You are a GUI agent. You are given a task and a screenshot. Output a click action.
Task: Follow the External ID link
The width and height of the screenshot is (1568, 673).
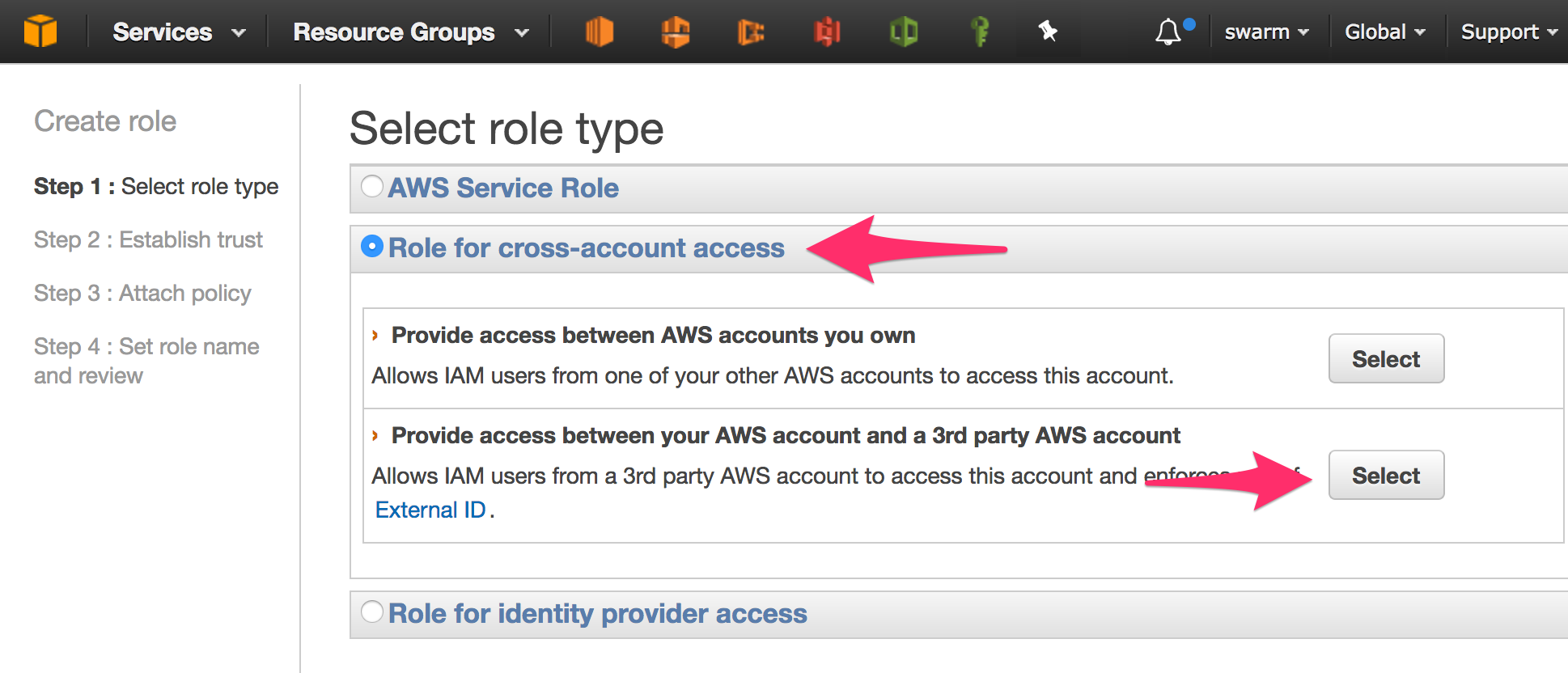[x=430, y=510]
